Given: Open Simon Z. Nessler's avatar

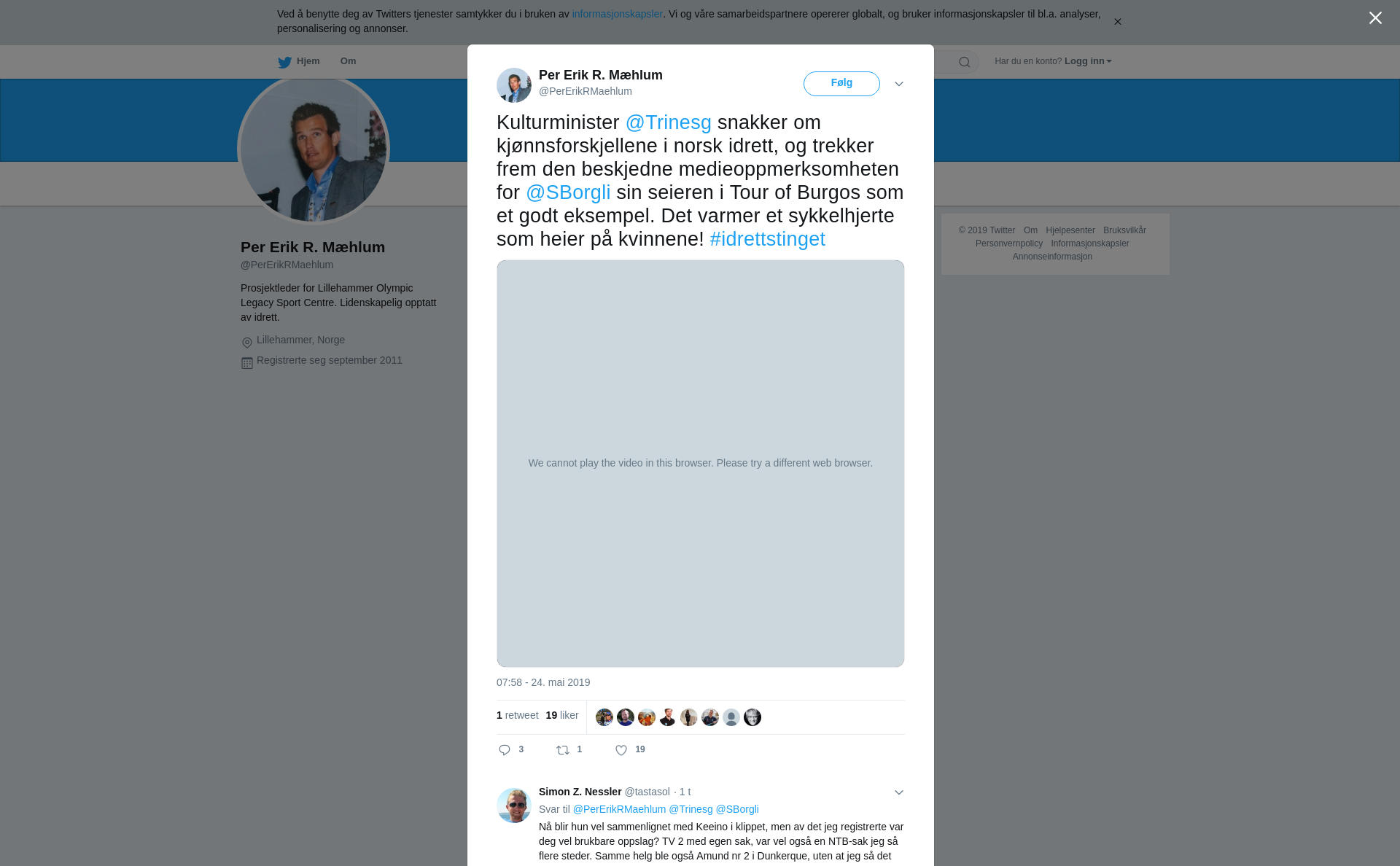Looking at the screenshot, I should (514, 805).
